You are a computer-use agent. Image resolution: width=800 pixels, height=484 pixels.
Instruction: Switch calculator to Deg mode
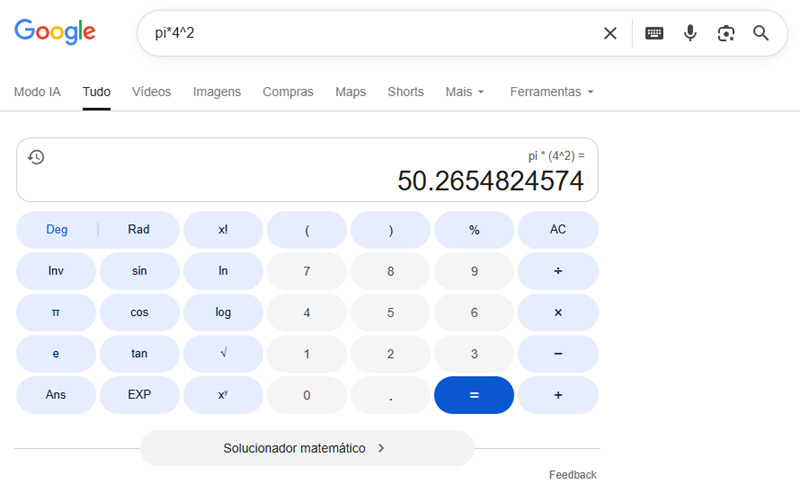coord(57,230)
